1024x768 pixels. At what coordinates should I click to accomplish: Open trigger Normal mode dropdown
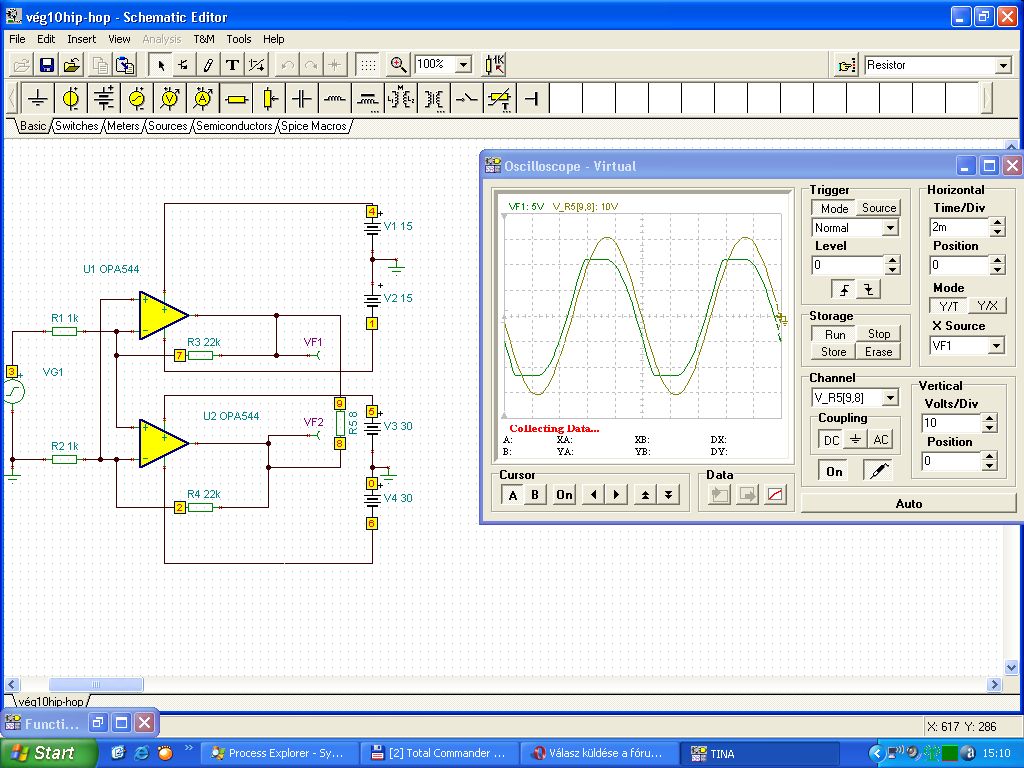[x=890, y=228]
